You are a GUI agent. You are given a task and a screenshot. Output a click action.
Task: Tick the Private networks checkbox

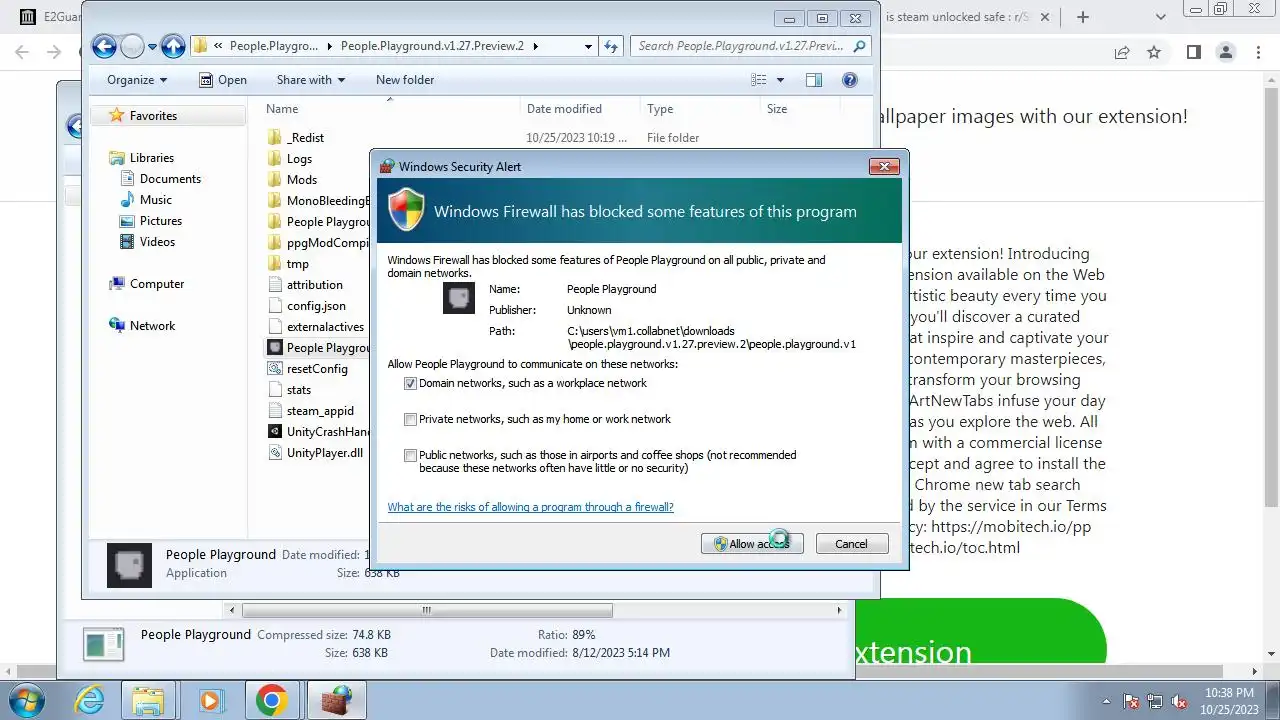(410, 419)
